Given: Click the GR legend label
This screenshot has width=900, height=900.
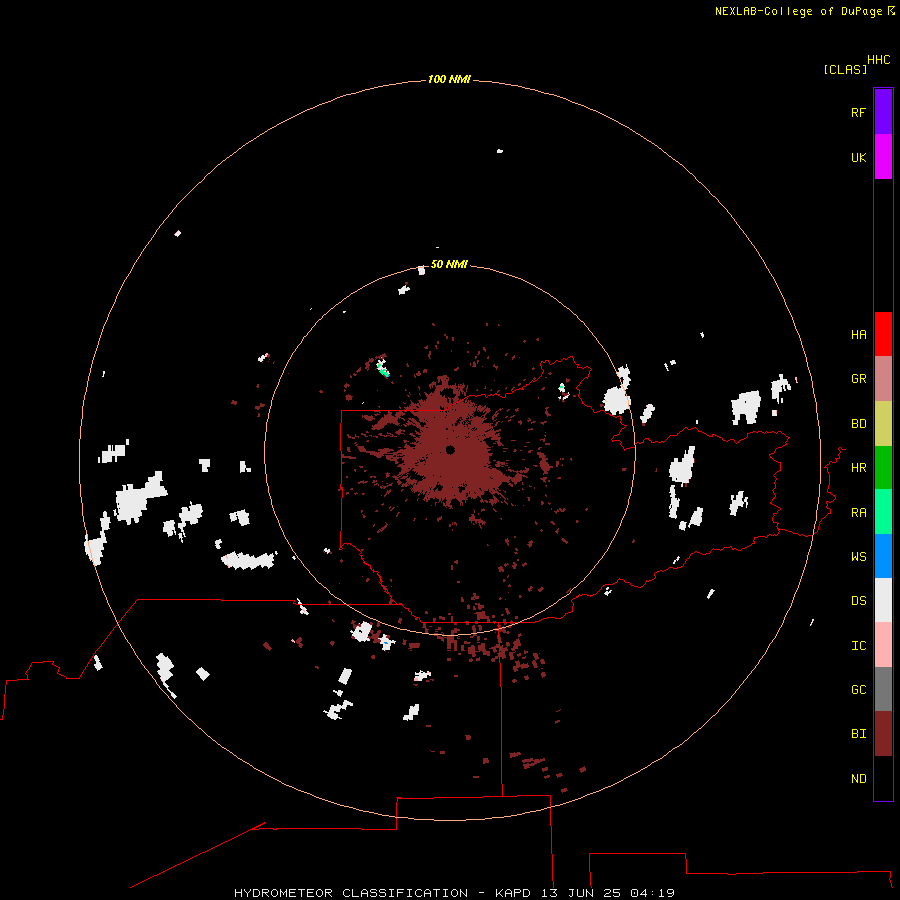Looking at the screenshot, I should point(859,379).
